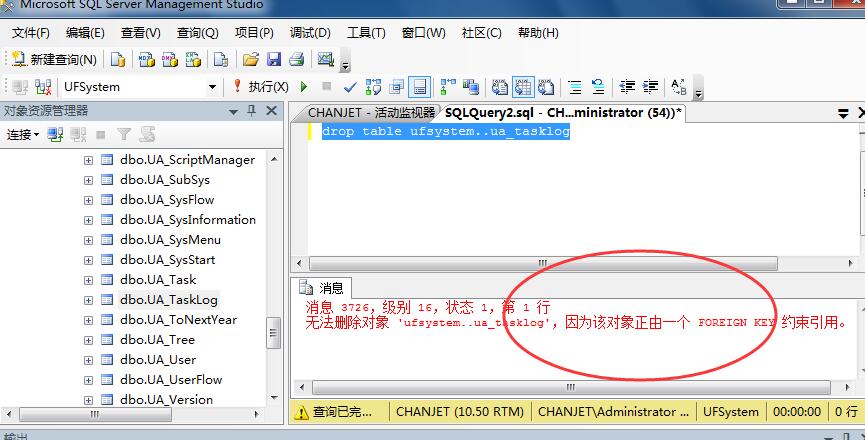This screenshot has height=440, width=865.
Task: Click the Database Engine Query icon
Action: [118, 60]
